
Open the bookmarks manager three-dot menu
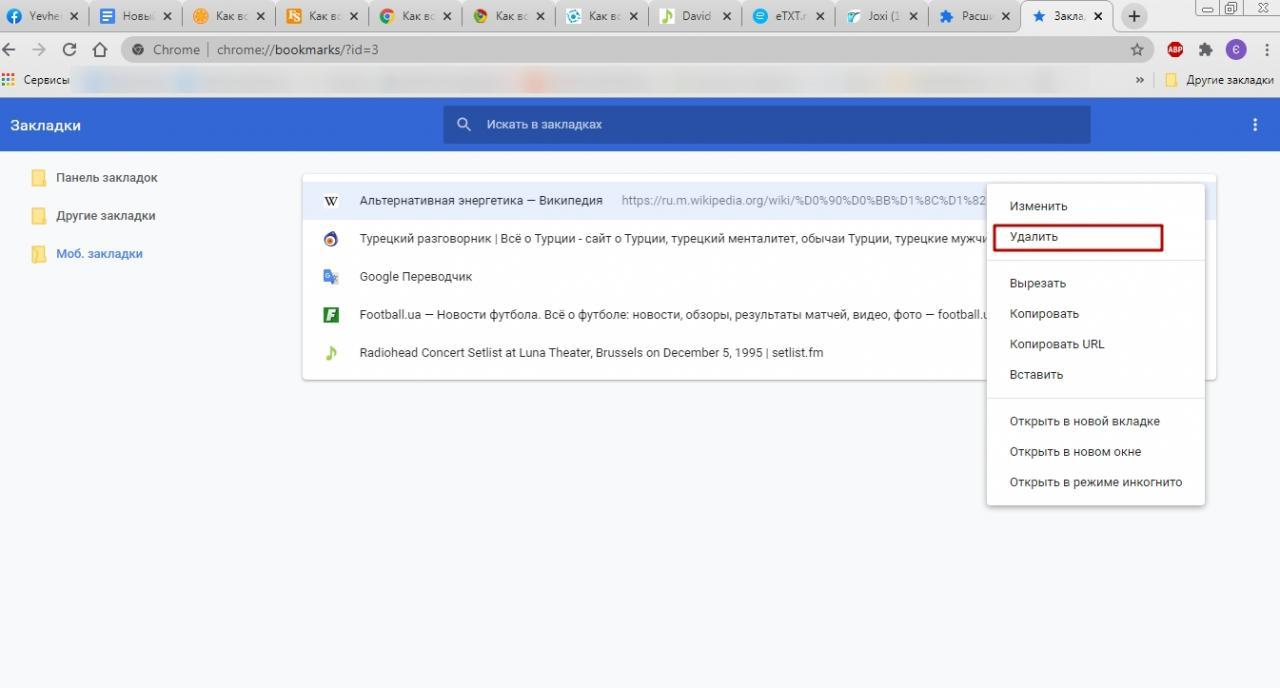1255,125
